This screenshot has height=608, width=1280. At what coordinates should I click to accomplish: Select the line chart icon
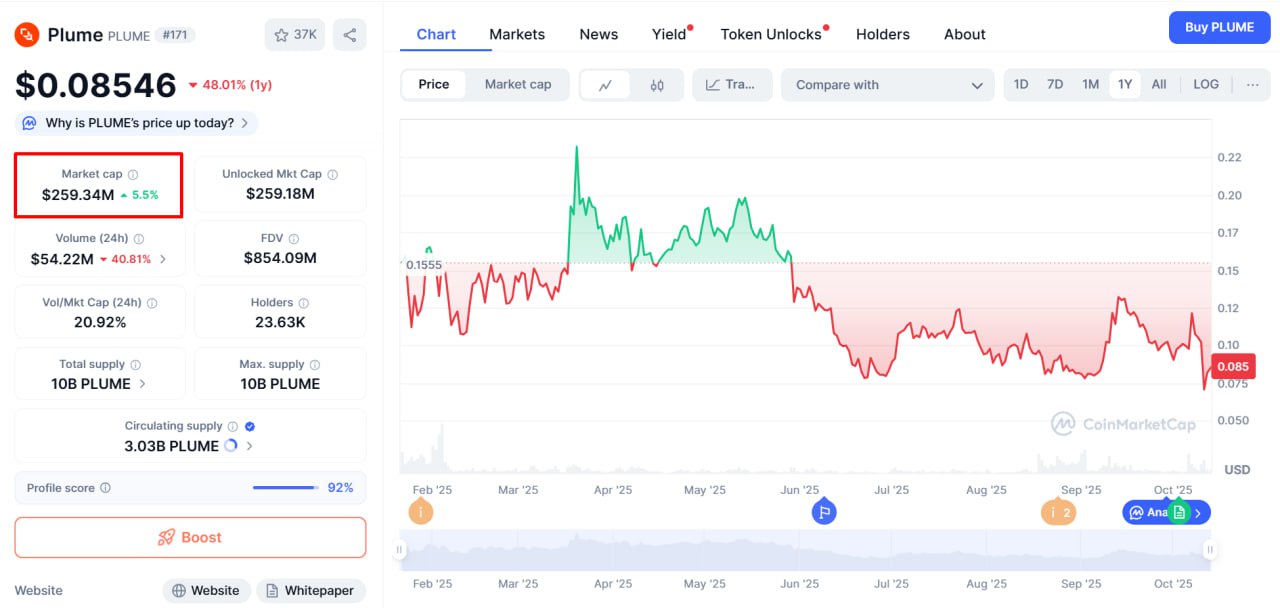606,85
